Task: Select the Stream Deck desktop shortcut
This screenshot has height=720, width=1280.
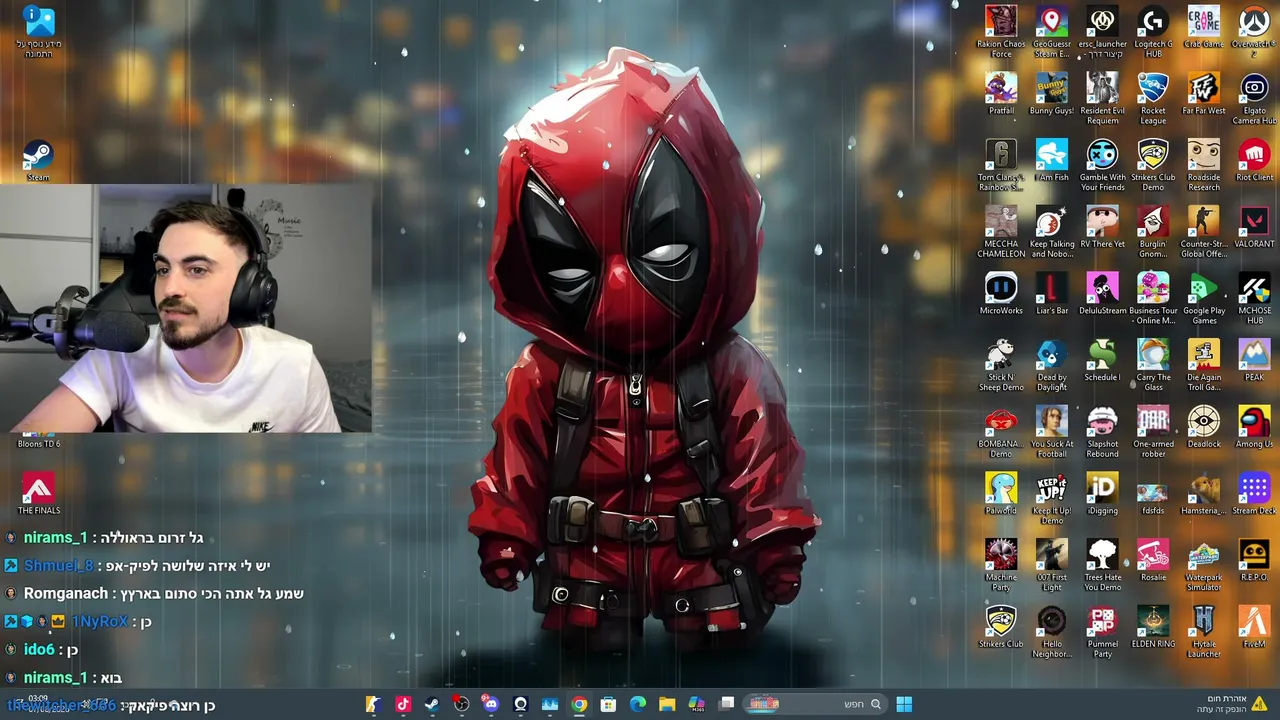Action: (x=1254, y=494)
